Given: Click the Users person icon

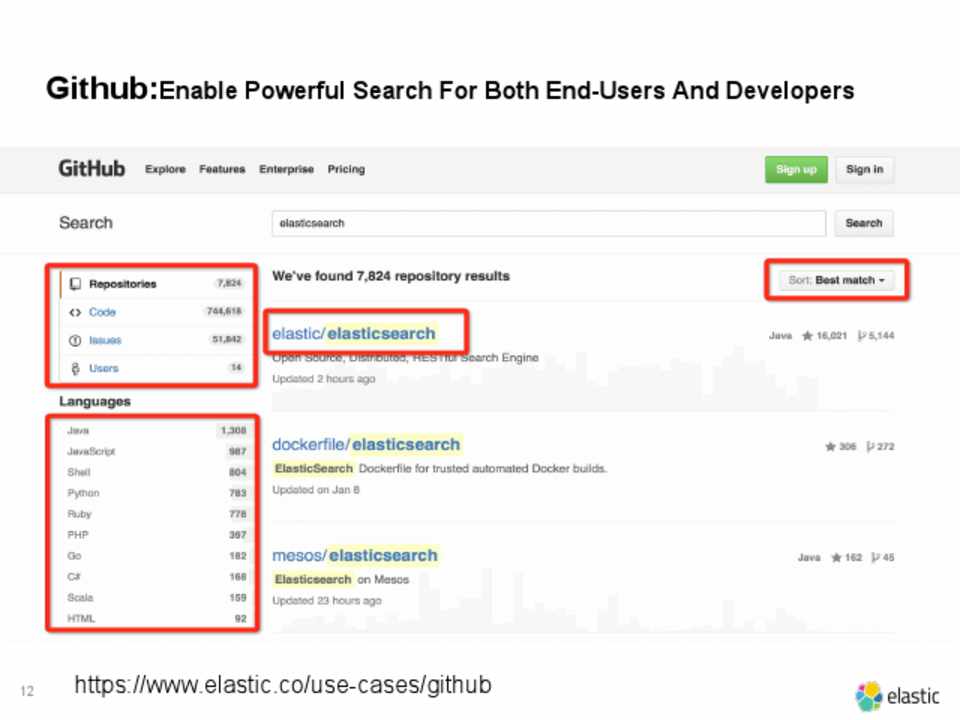Looking at the screenshot, I should pos(75,368).
